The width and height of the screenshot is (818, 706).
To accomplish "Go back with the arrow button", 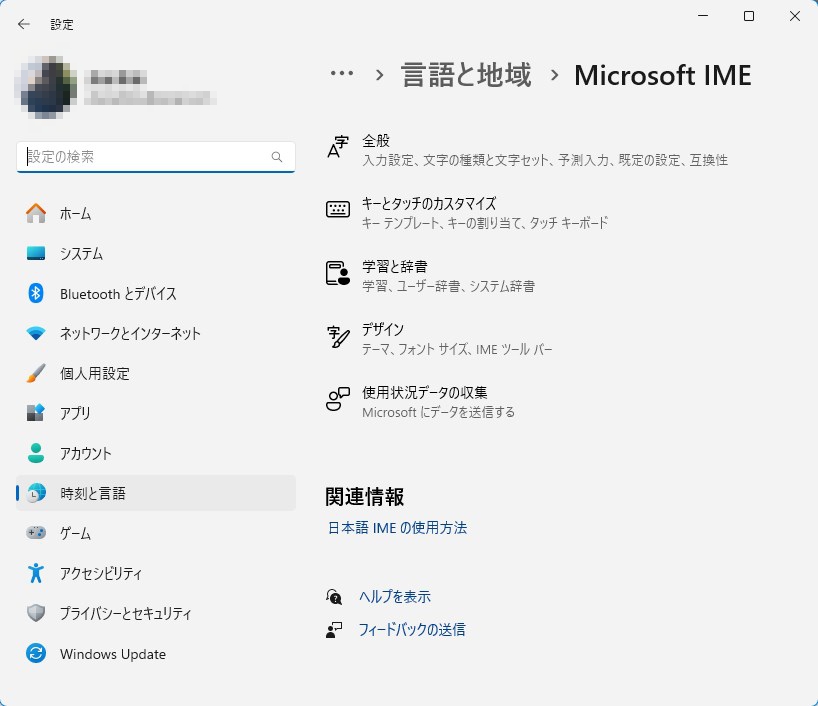I will click(24, 24).
